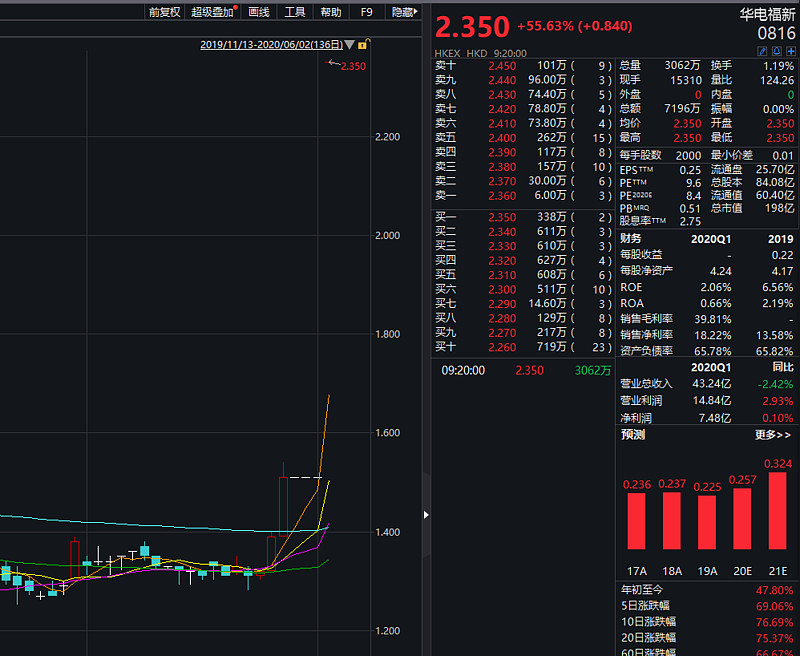Expand the date range dropdown triangle

click(349, 45)
